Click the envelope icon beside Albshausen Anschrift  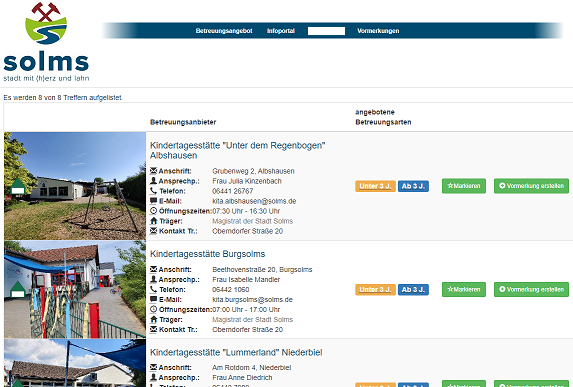click(153, 171)
